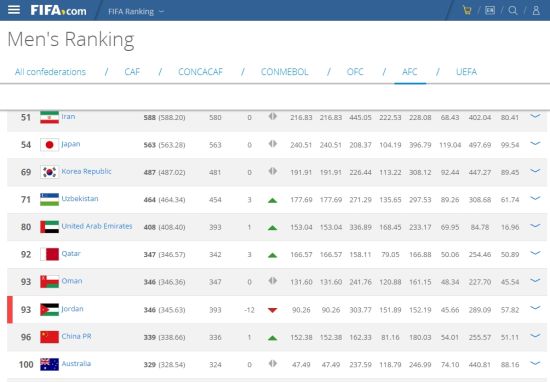Click the Uzbekistan flag icon
This screenshot has width=550, height=382.
coord(49,199)
